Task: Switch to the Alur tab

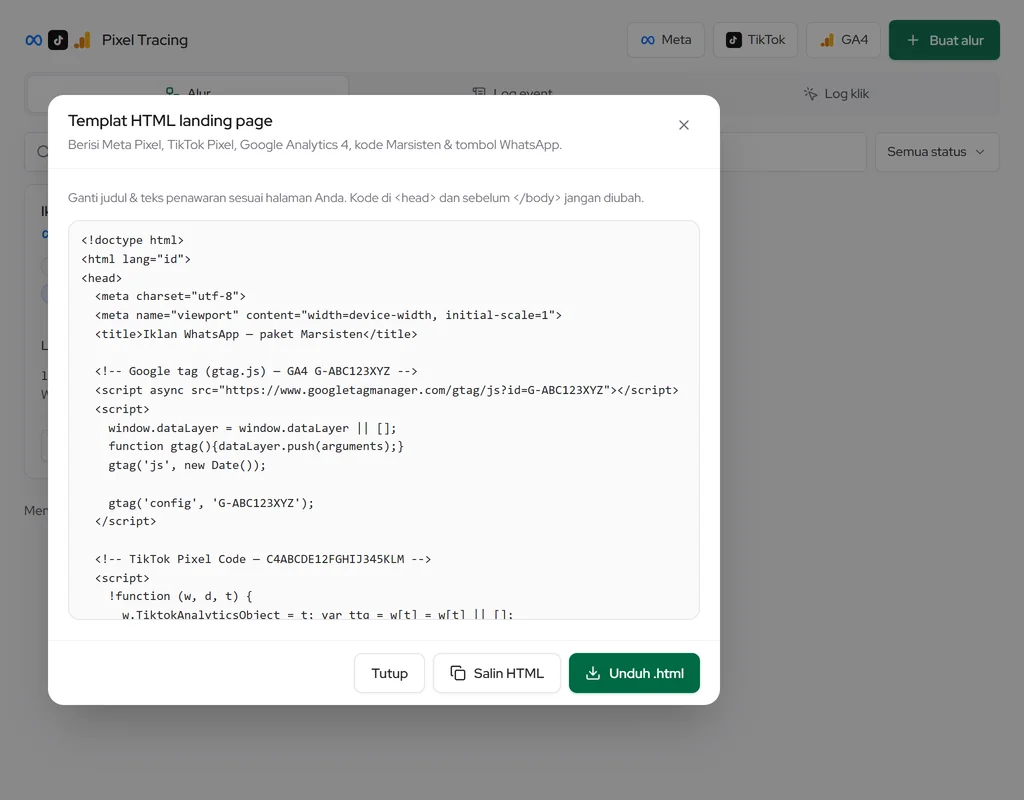Action: 188,92
